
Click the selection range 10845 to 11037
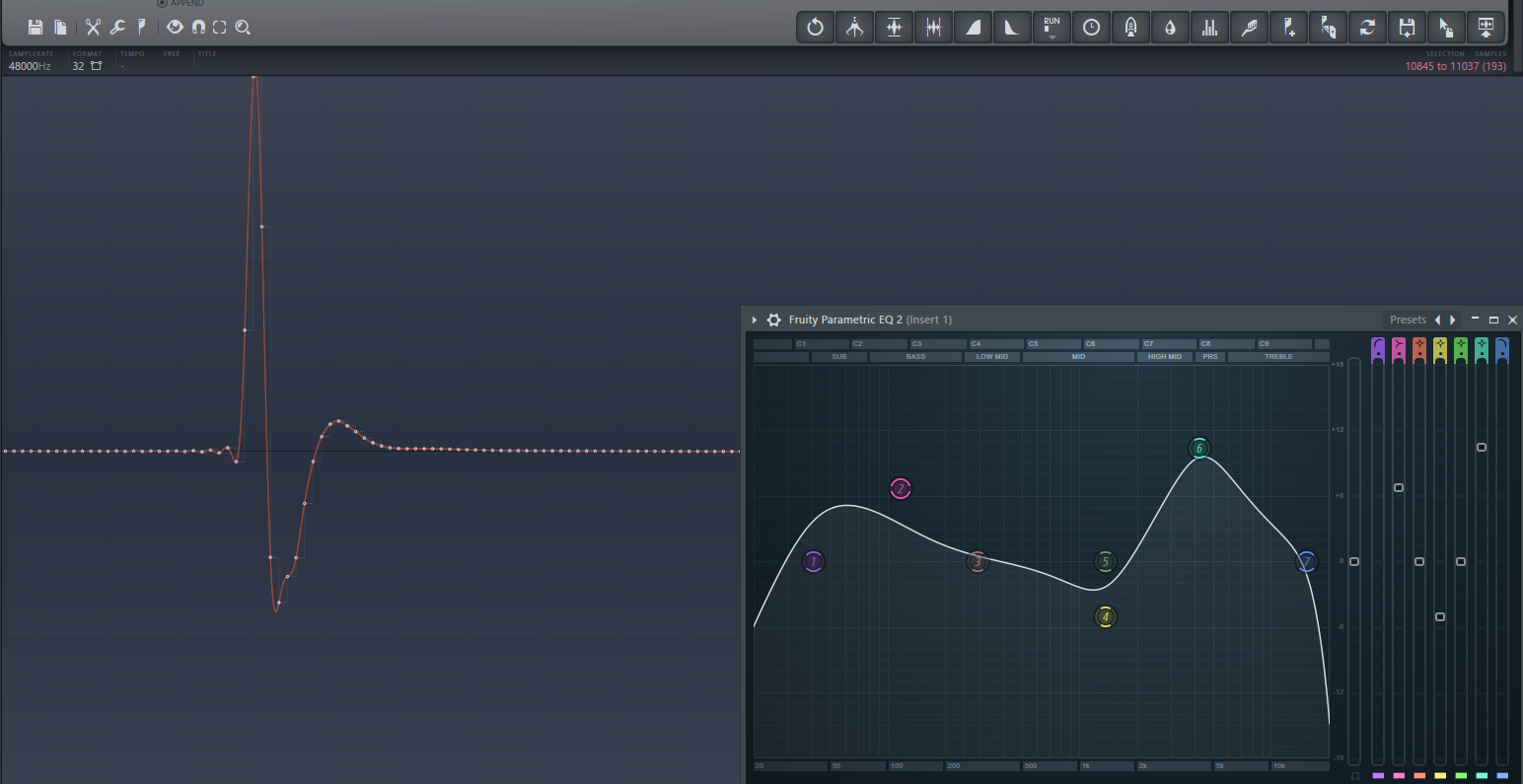pyautogui.click(x=1456, y=66)
